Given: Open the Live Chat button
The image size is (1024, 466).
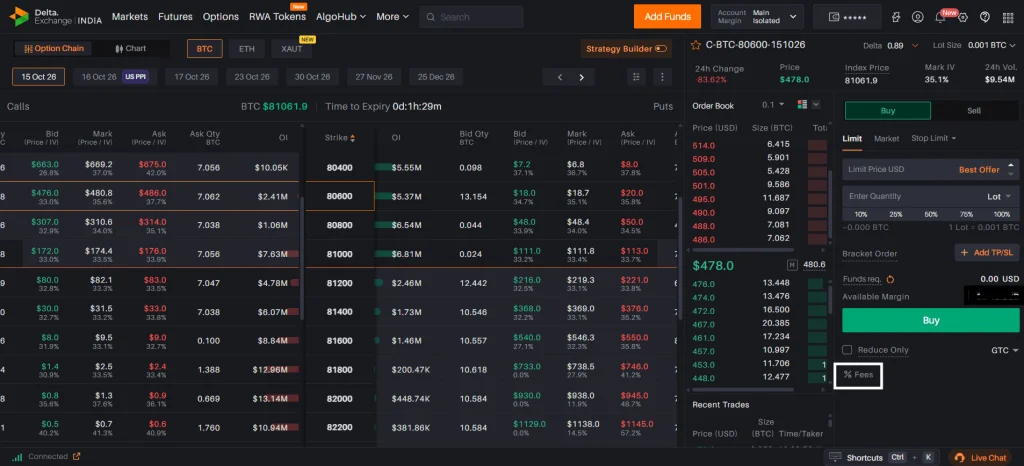Looking at the screenshot, I should 980,458.
